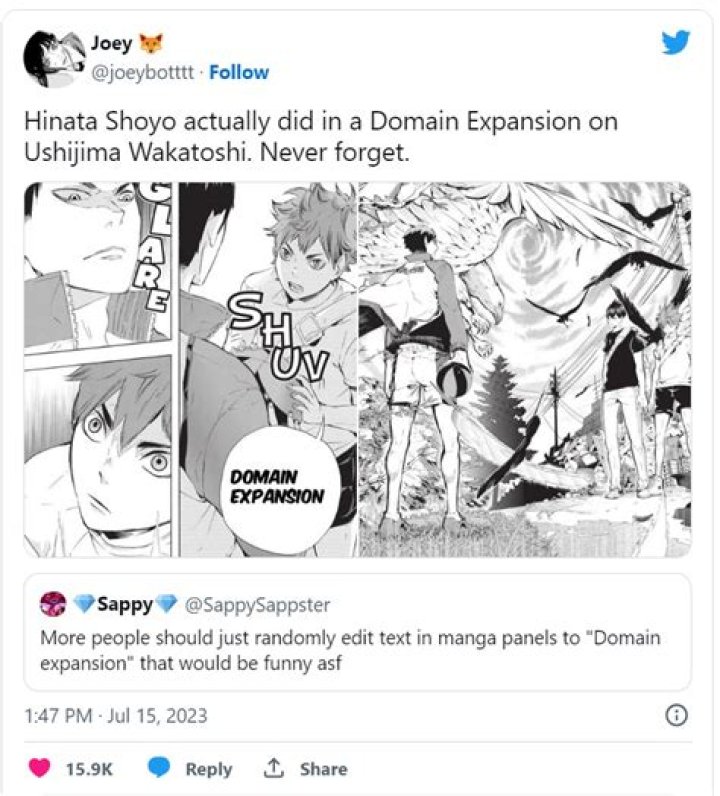Click the share arrow icon
Screen dimensions: 720x796
pyautogui.click(x=273, y=768)
